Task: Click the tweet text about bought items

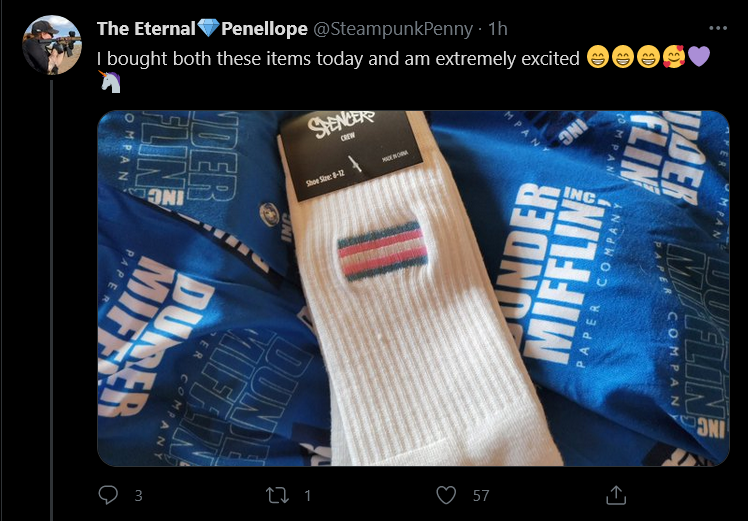Action: coord(338,58)
